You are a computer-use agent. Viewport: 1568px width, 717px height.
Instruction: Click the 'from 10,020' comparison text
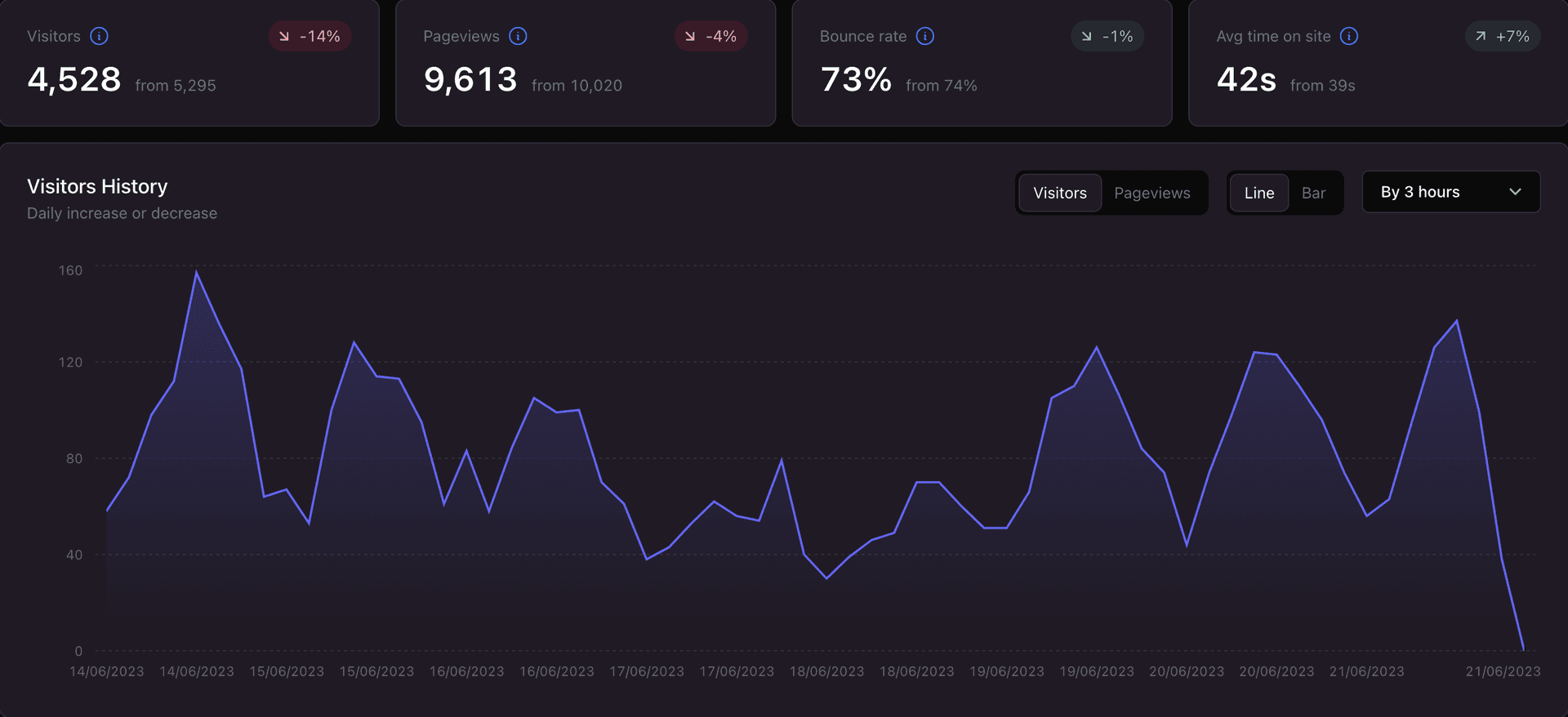click(x=577, y=86)
